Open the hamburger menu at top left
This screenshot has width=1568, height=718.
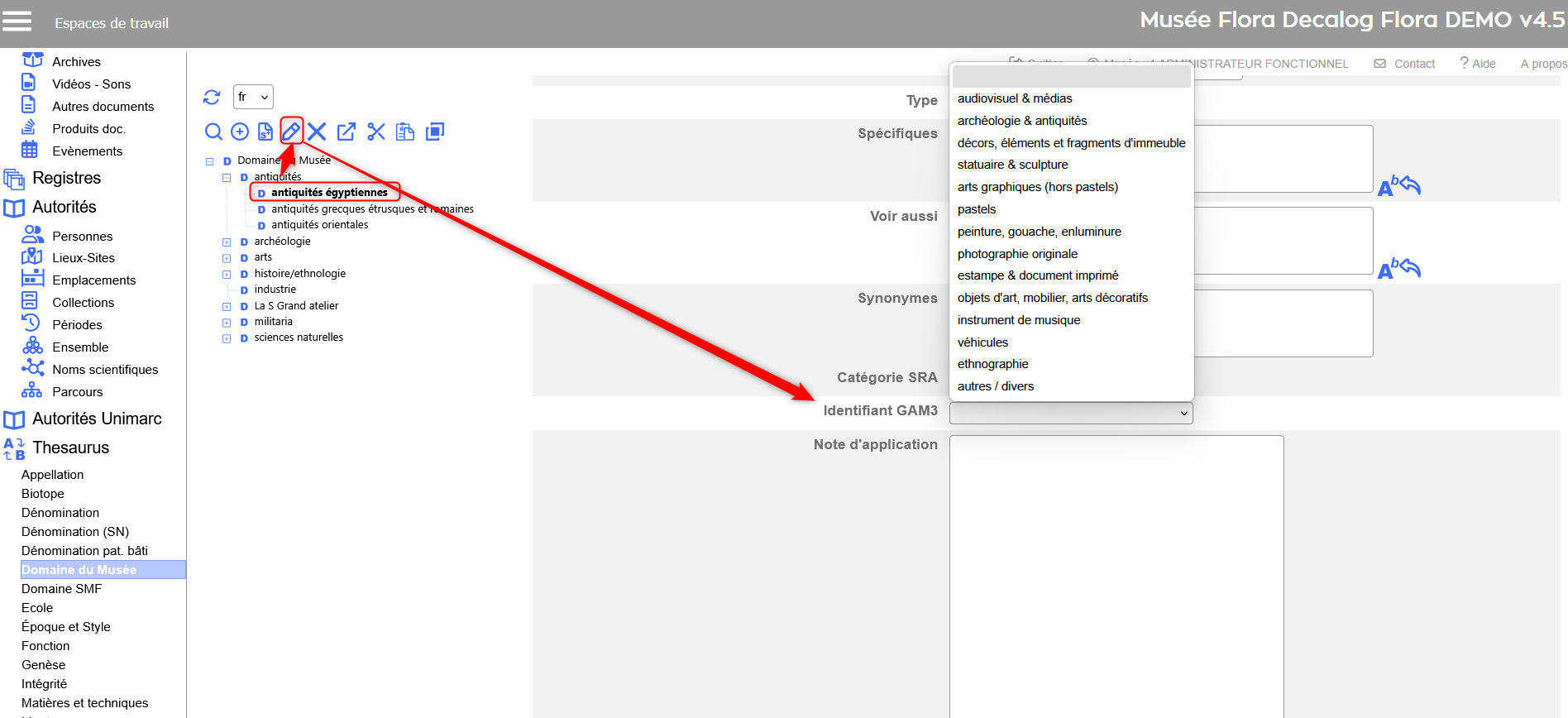click(17, 22)
